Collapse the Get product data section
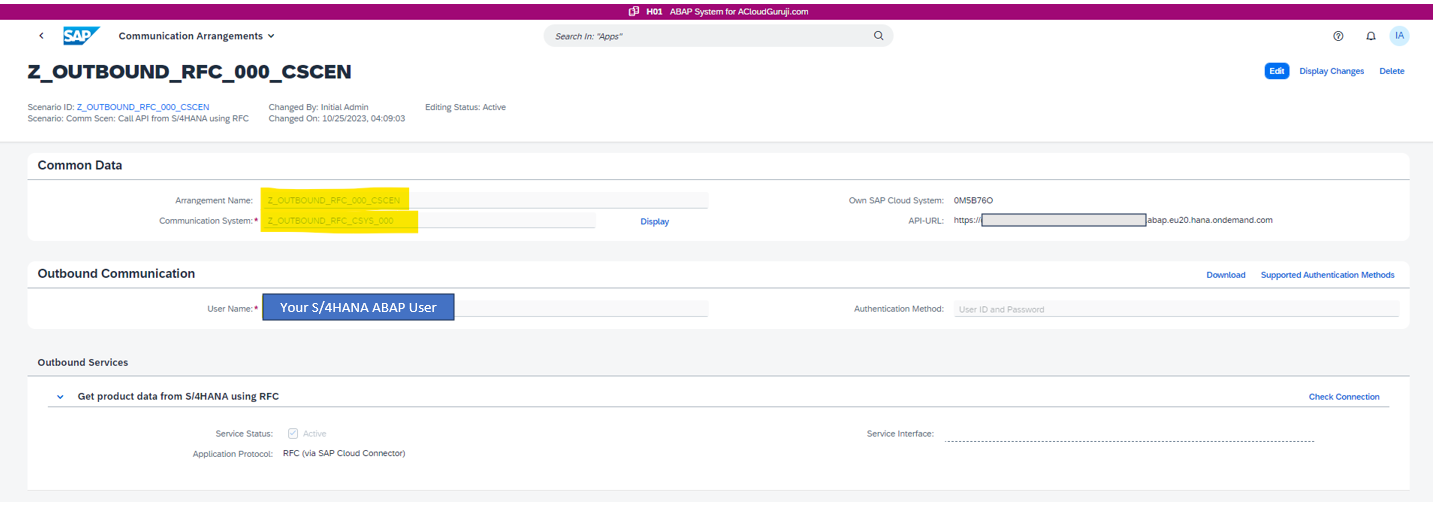Viewport: 1433px width, 505px height. pyautogui.click(x=60, y=397)
